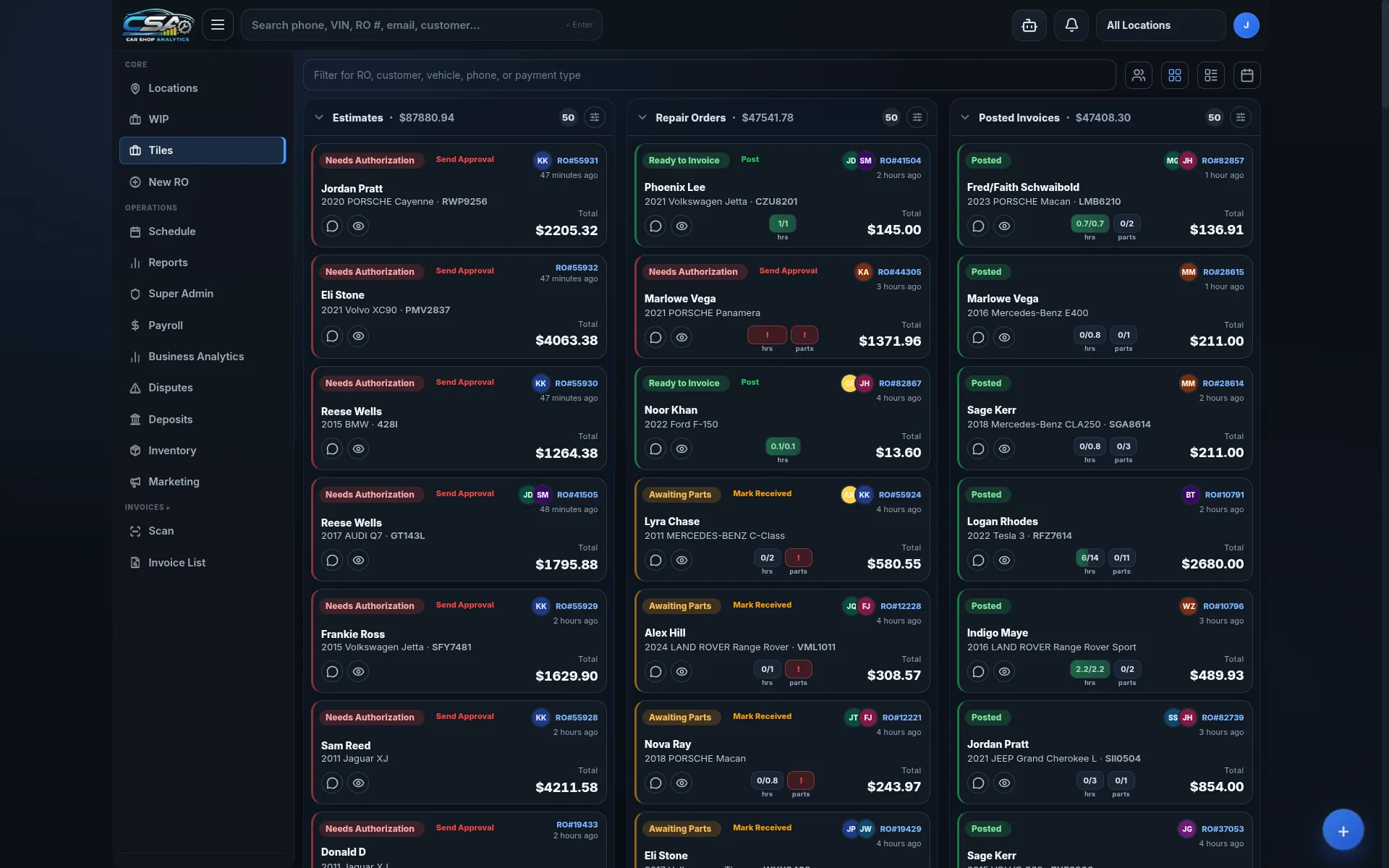Toggle eye icon on Eli Stone XC90 card
This screenshot has height=868, width=1389.
click(x=358, y=336)
